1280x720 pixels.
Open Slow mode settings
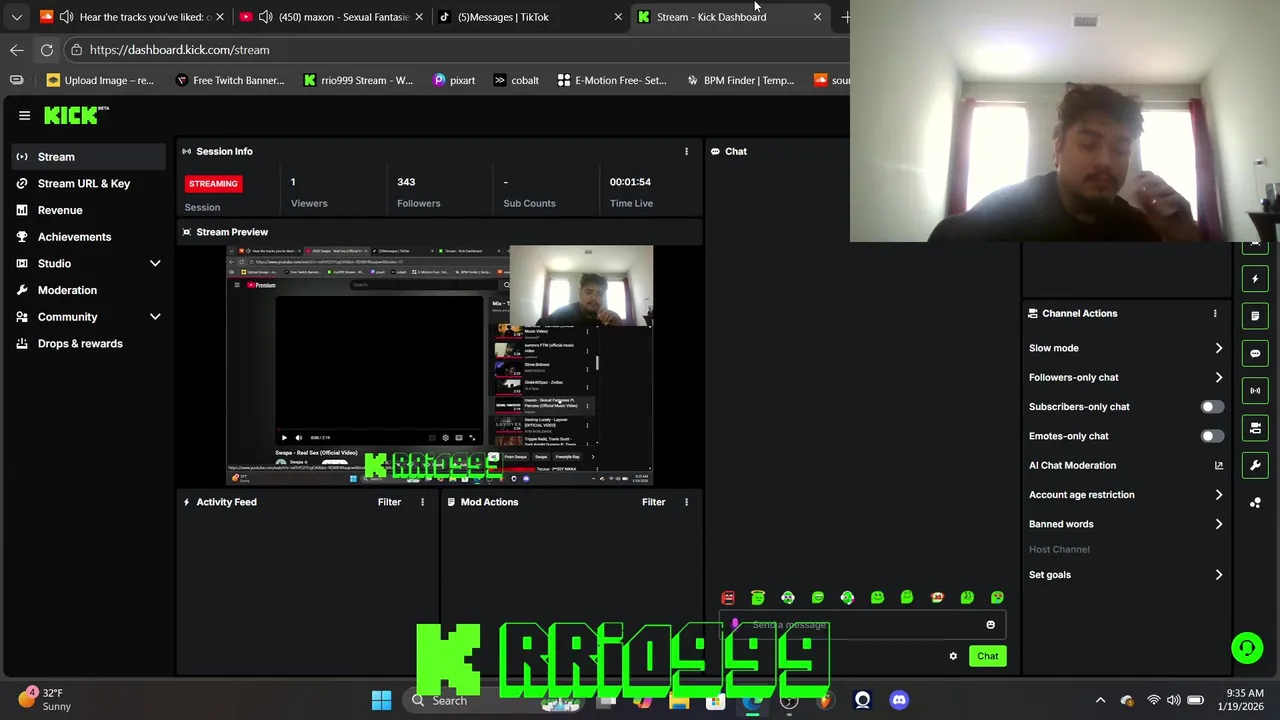point(1126,348)
